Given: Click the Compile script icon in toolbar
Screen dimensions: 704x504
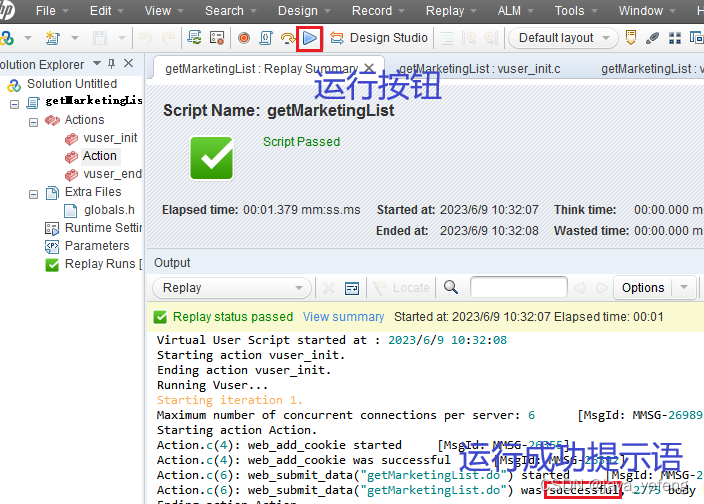Looking at the screenshot, I should 266,38.
